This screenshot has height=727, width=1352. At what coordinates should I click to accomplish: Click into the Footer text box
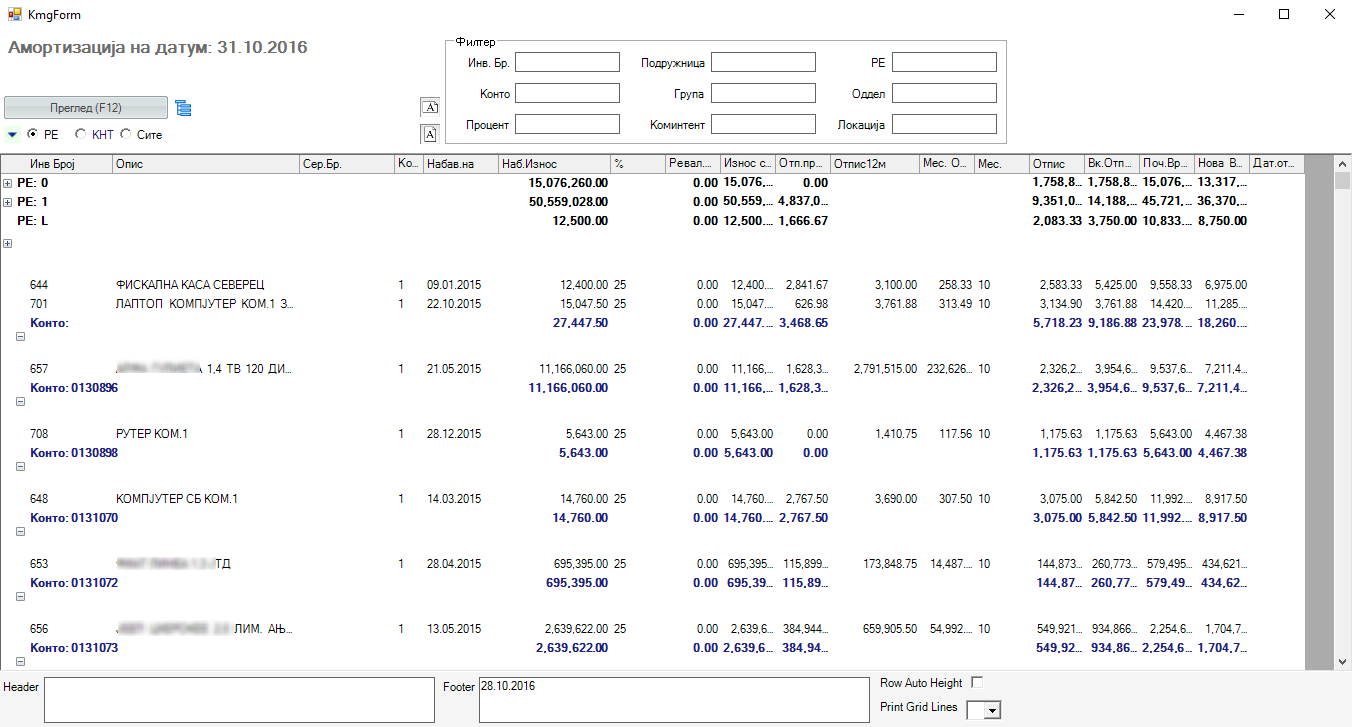(x=673, y=699)
